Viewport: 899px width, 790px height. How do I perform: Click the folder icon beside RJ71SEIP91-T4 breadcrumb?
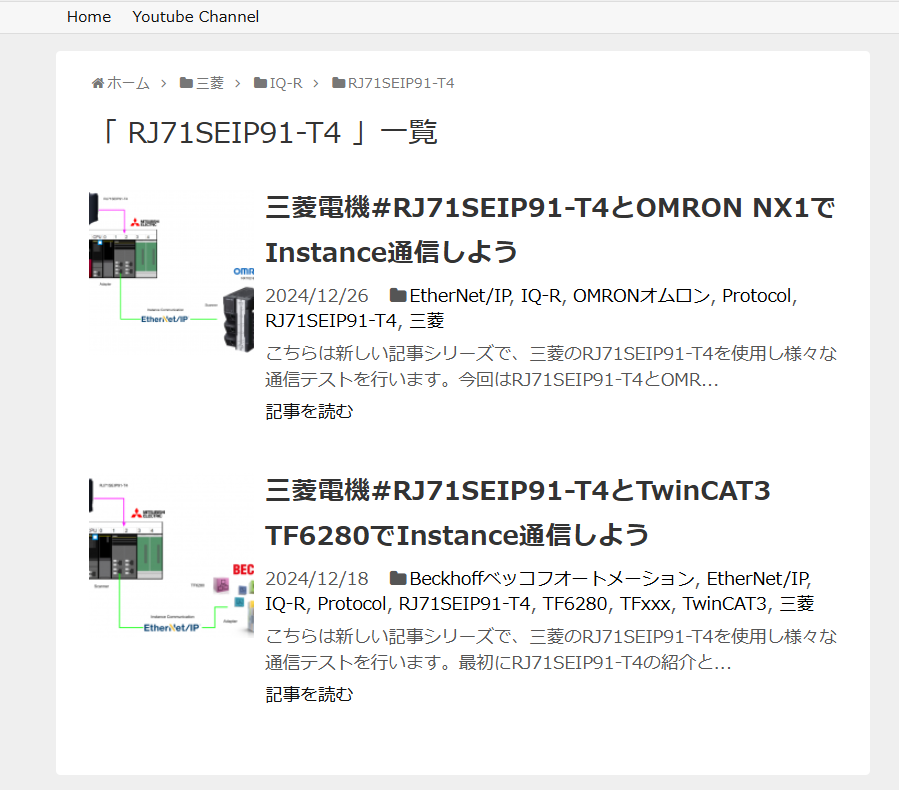click(x=340, y=83)
